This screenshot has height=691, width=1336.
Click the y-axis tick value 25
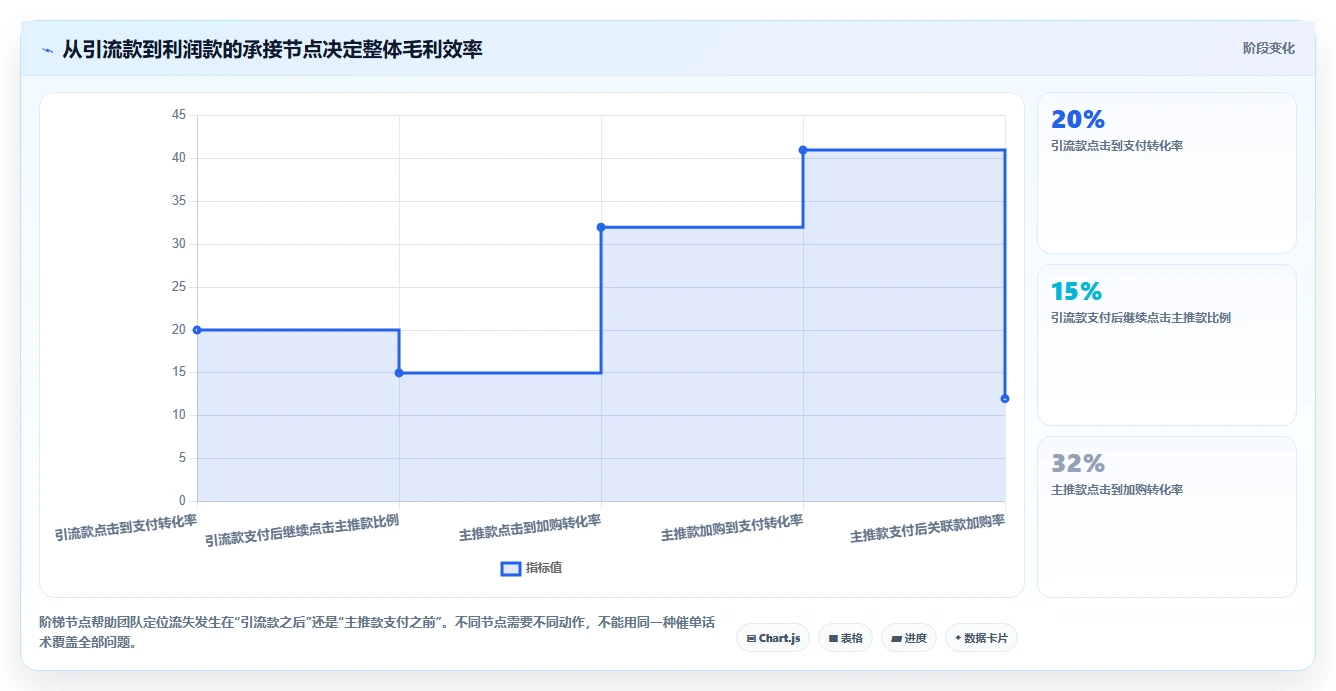(x=179, y=287)
